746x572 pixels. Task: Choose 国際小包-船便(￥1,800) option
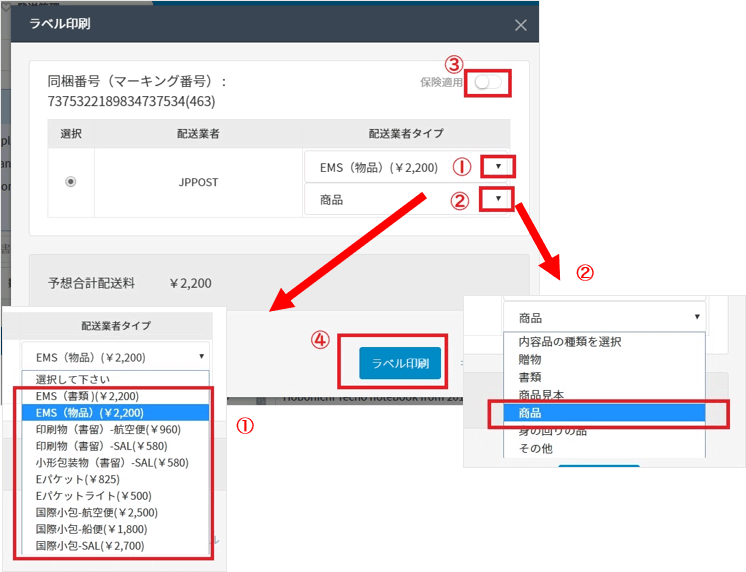(x=115, y=529)
